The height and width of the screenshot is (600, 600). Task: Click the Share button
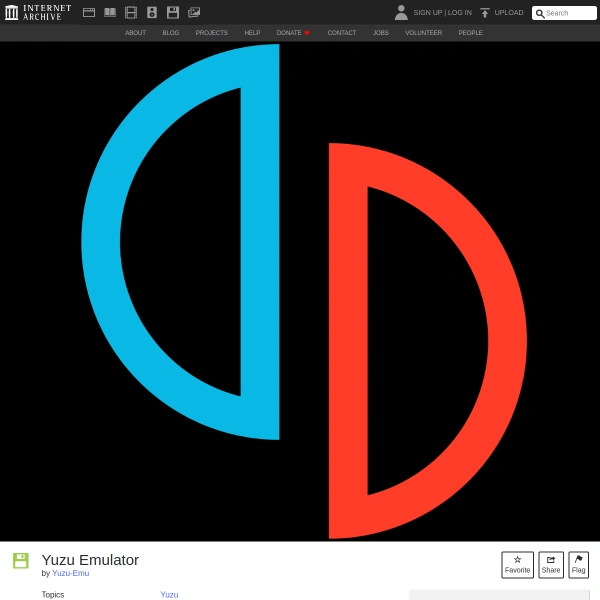551,565
